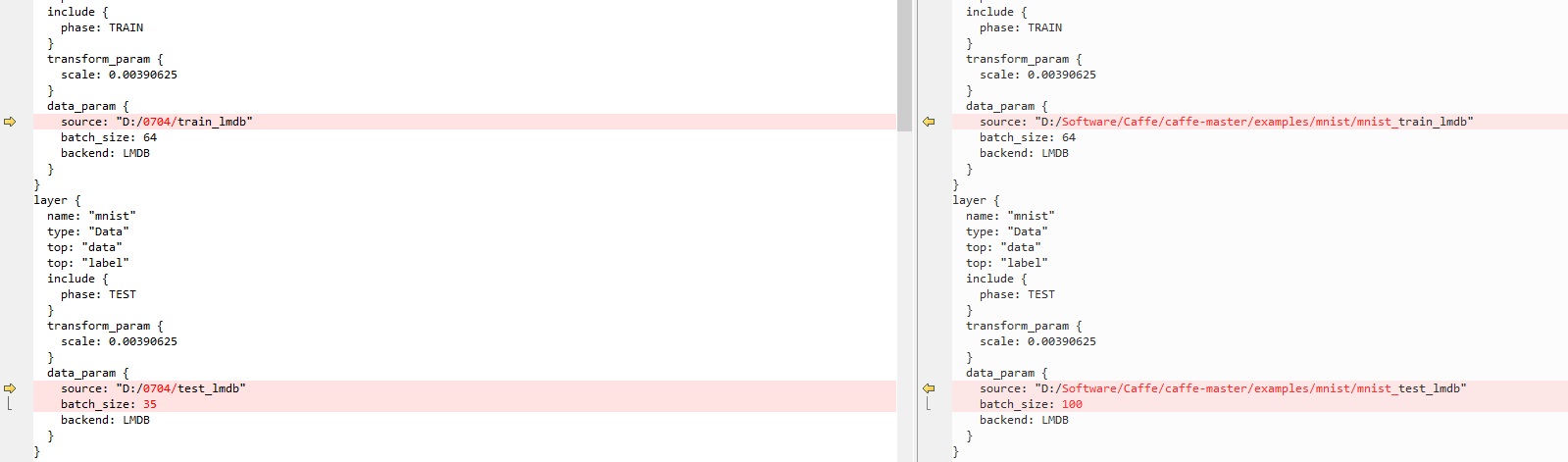This screenshot has height=462, width=1568.
Task: Click batch_size: 64 in the right pane
Action: point(1028,137)
